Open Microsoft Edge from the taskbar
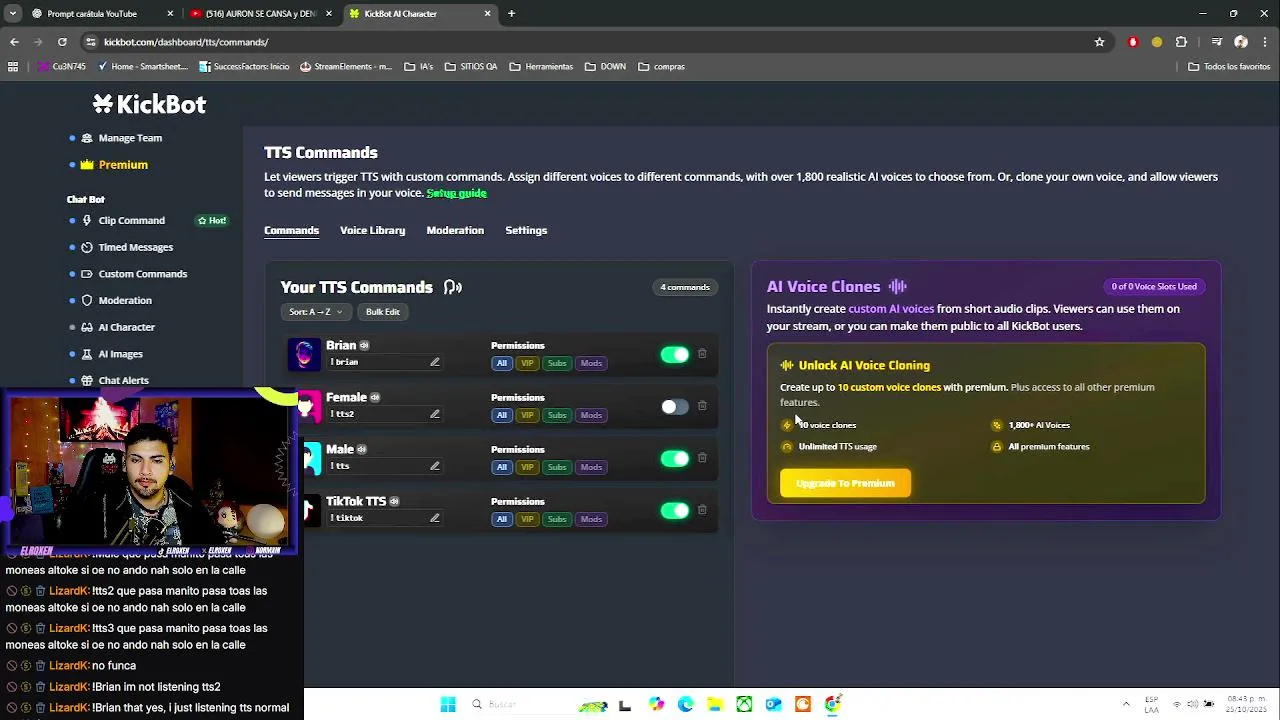 tap(685, 704)
